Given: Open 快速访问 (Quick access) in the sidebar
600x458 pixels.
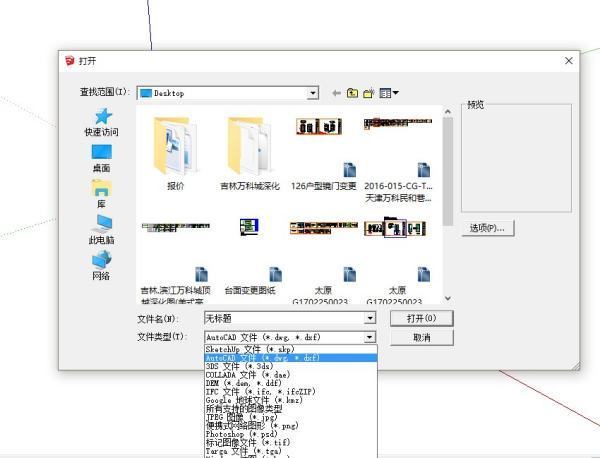Looking at the screenshot, I should click(101, 122).
